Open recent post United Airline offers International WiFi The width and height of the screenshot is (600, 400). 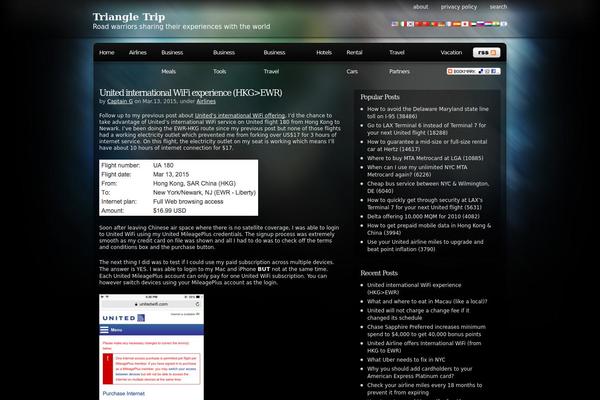(x=424, y=347)
